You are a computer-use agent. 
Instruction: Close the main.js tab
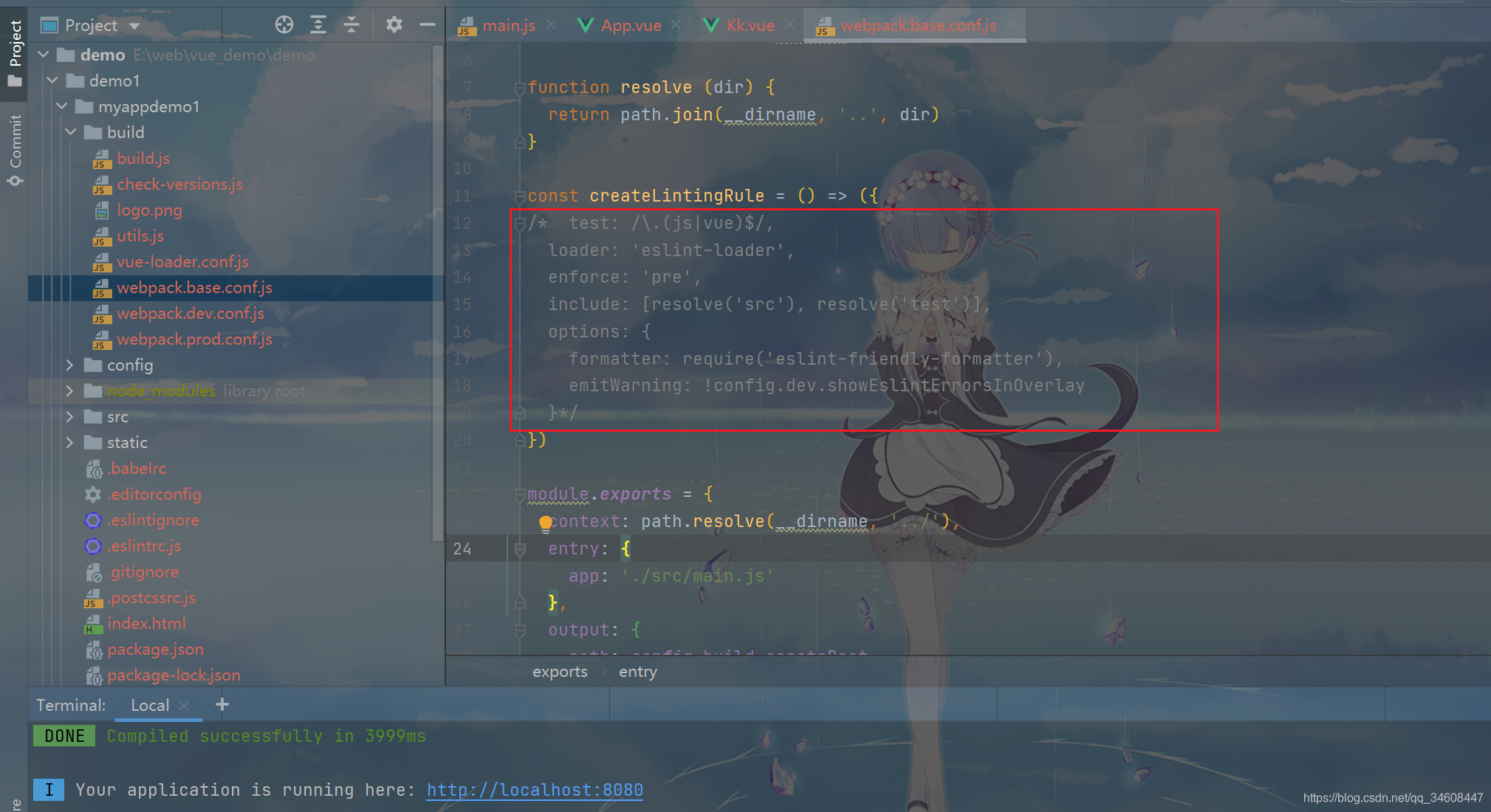(551, 25)
